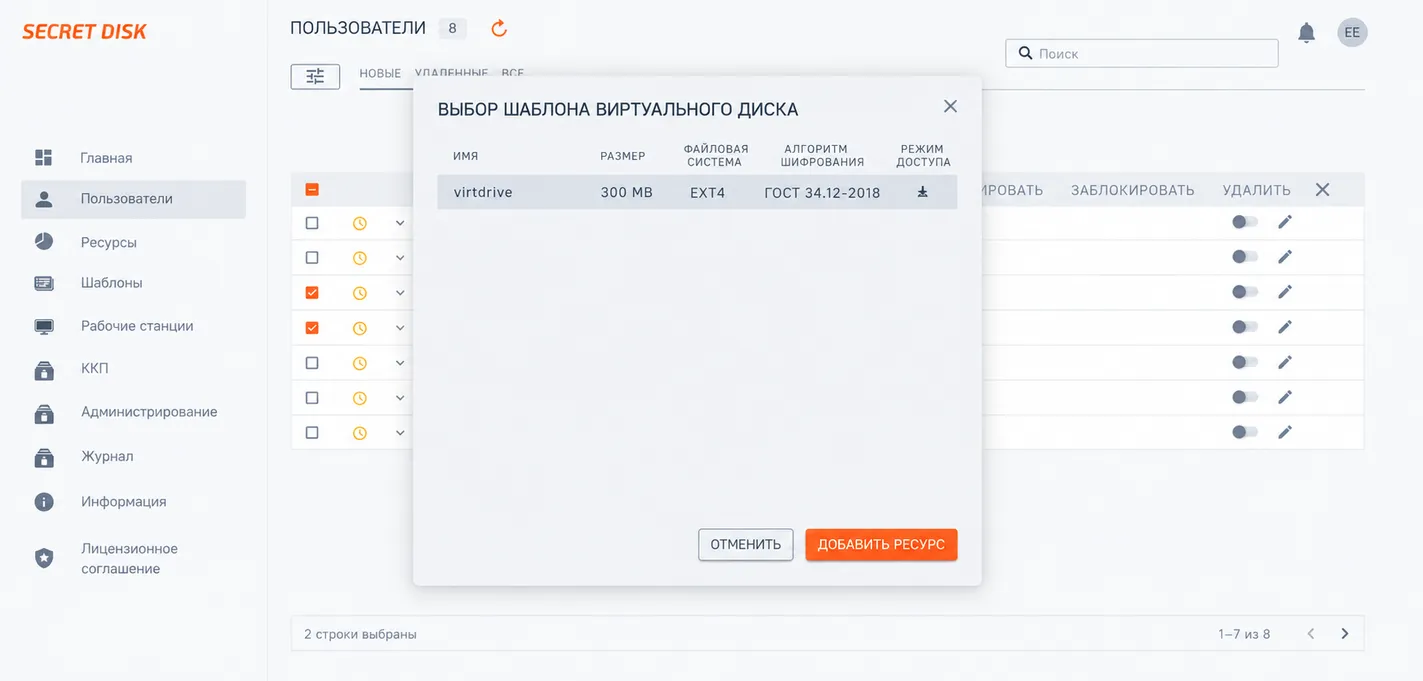Open notifications via the bell icon
The height and width of the screenshot is (681, 1423).
(x=1306, y=33)
